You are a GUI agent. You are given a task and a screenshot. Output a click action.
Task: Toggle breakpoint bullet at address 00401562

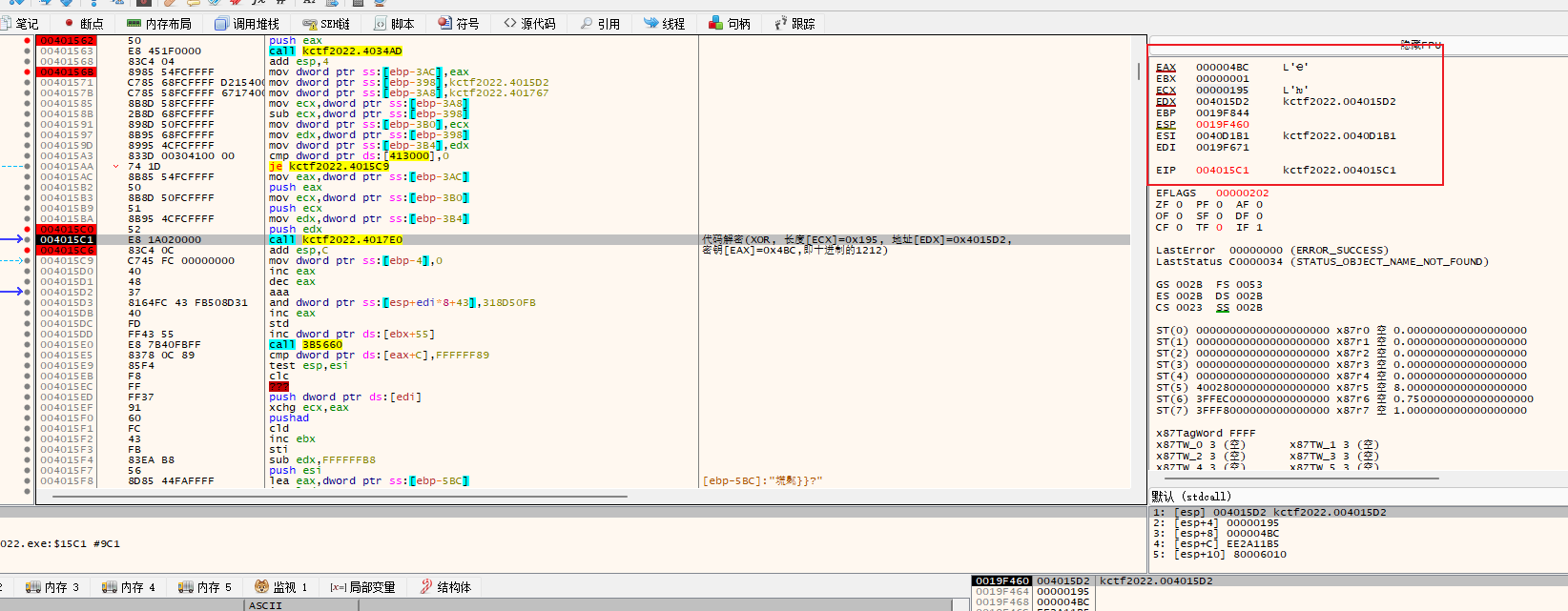[27, 41]
